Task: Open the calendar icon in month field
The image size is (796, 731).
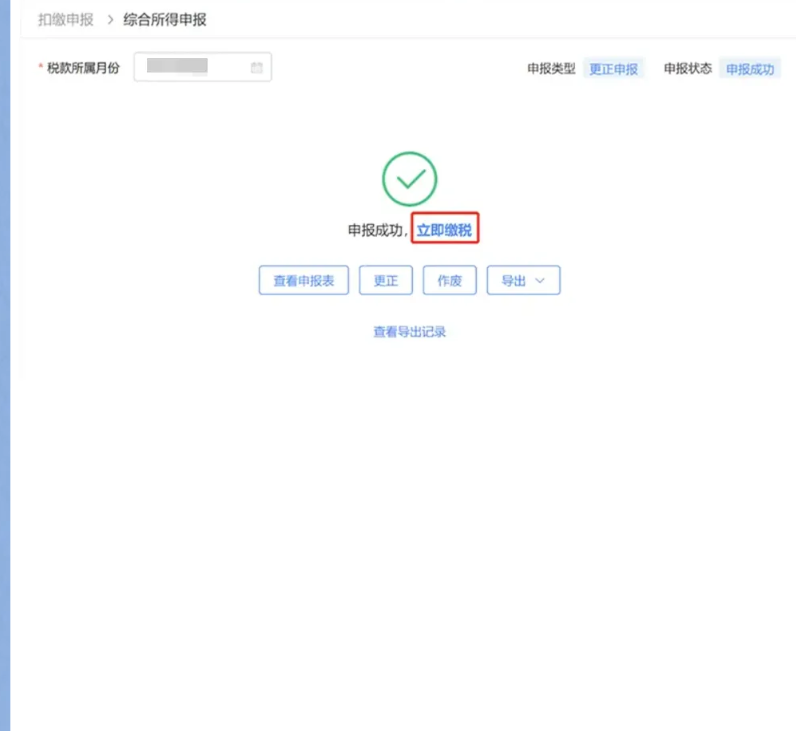Action: click(257, 68)
